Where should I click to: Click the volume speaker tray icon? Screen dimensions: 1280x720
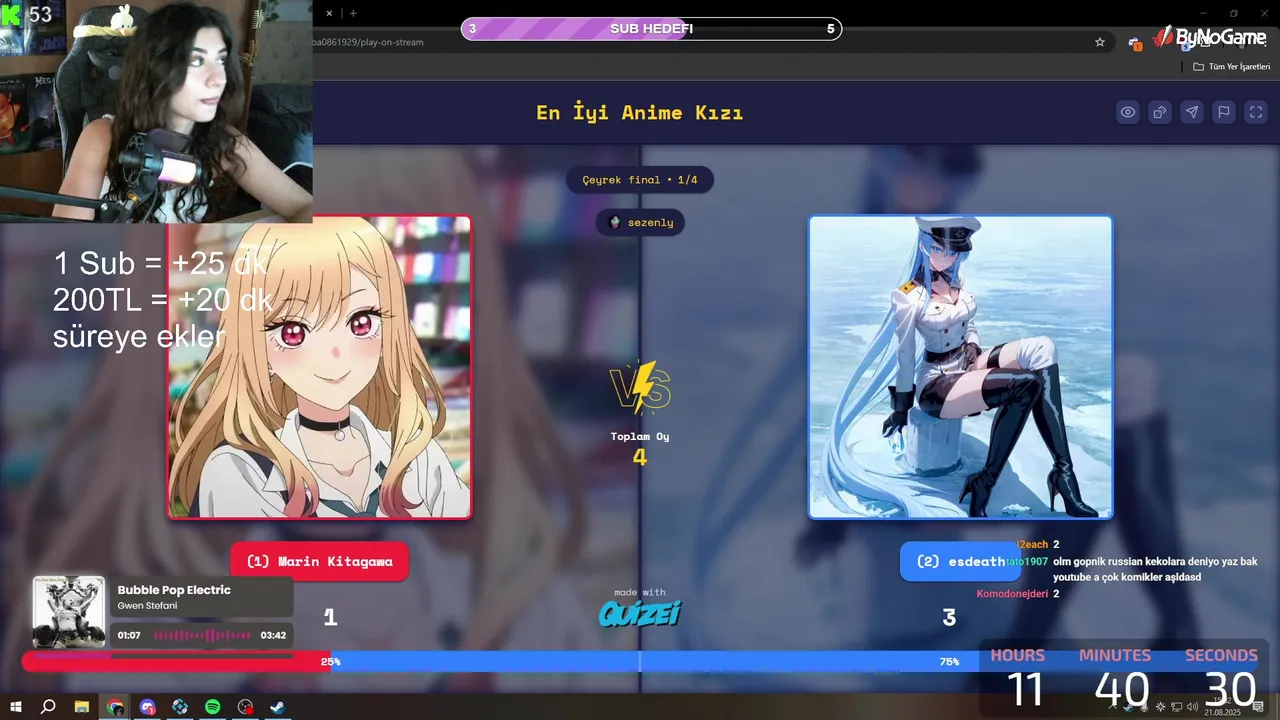click(1192, 707)
